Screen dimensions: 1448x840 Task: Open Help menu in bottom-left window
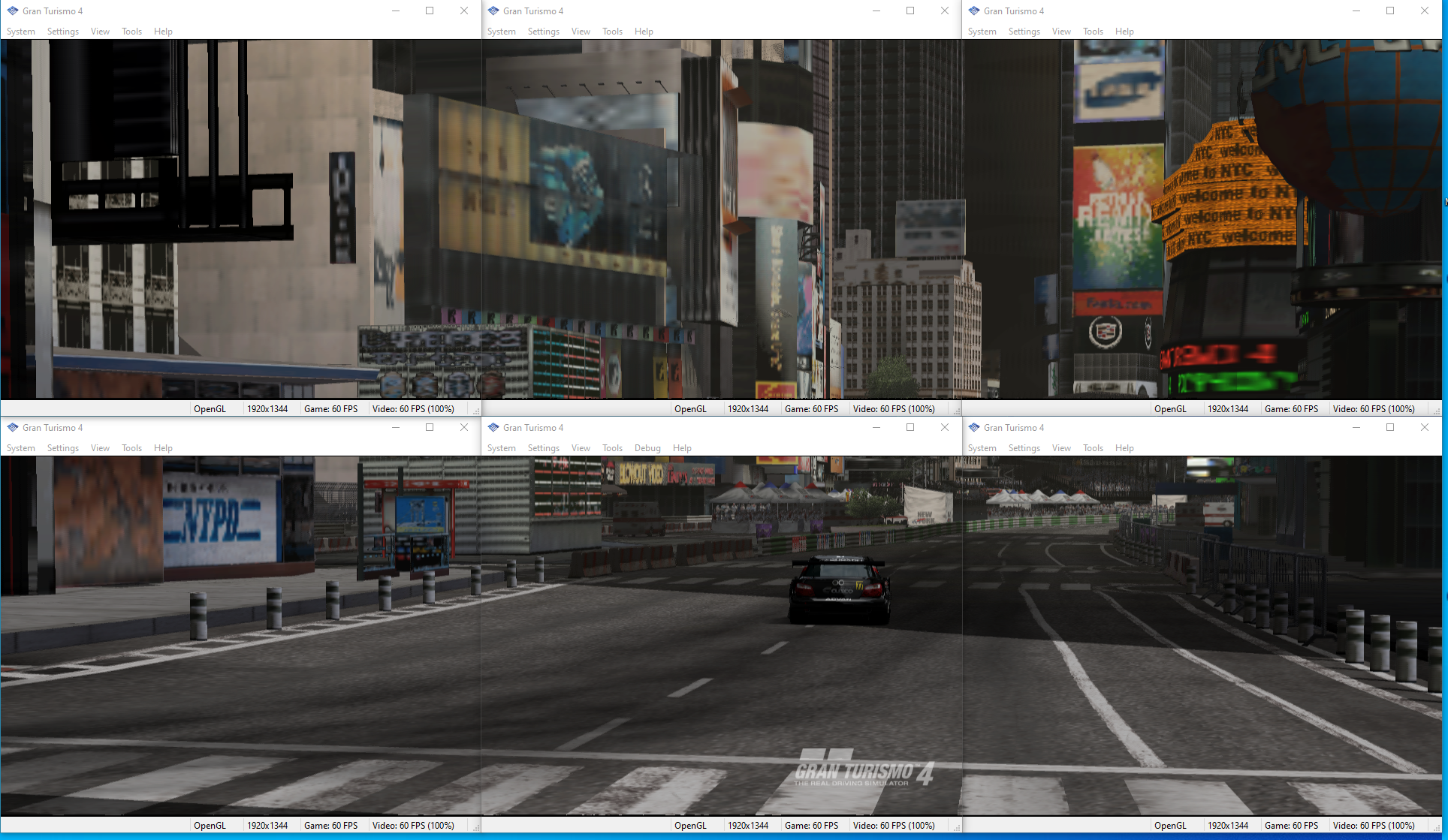point(163,448)
